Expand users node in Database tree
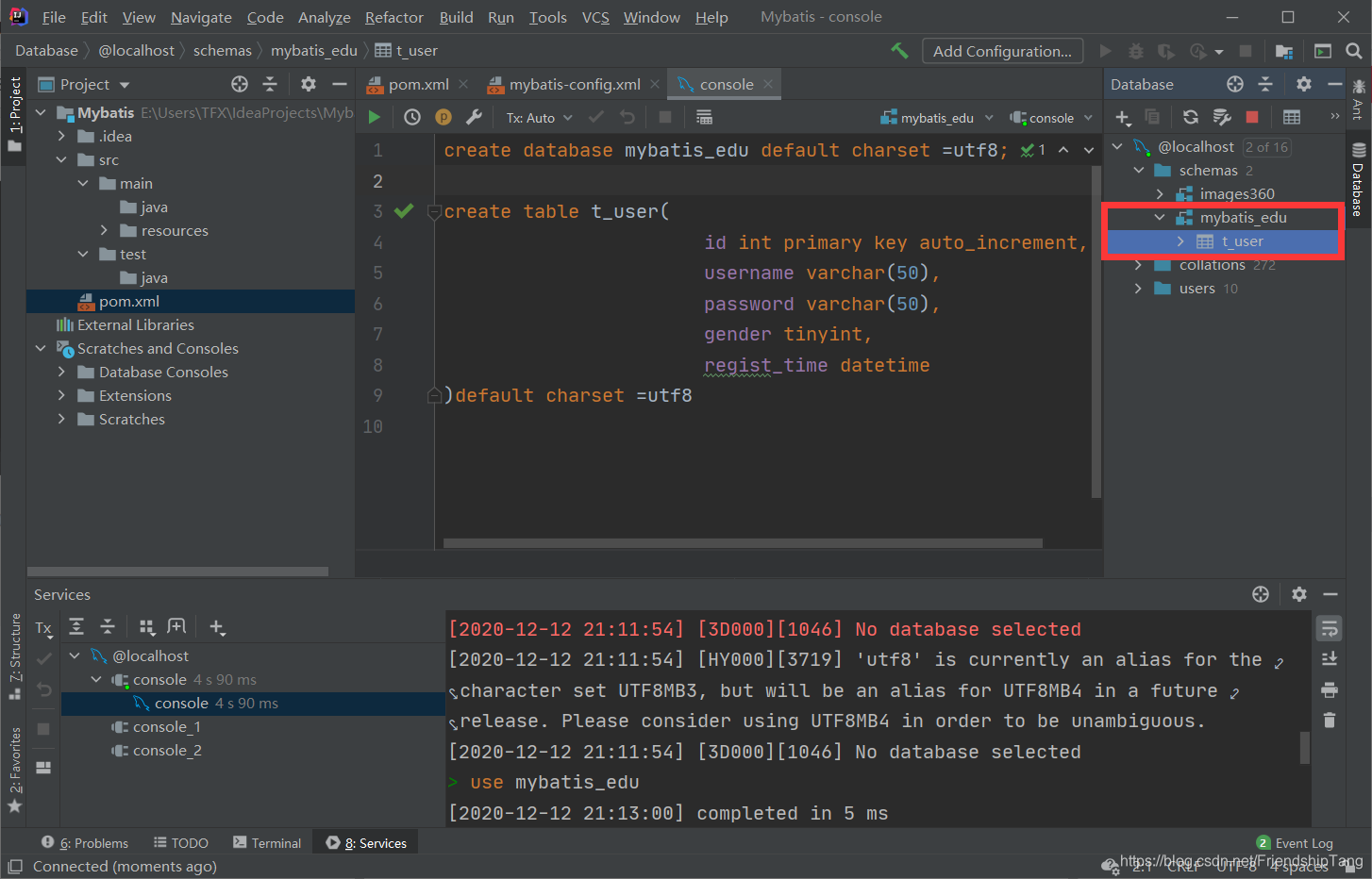Image resolution: width=1372 pixels, height=879 pixels. (1138, 289)
